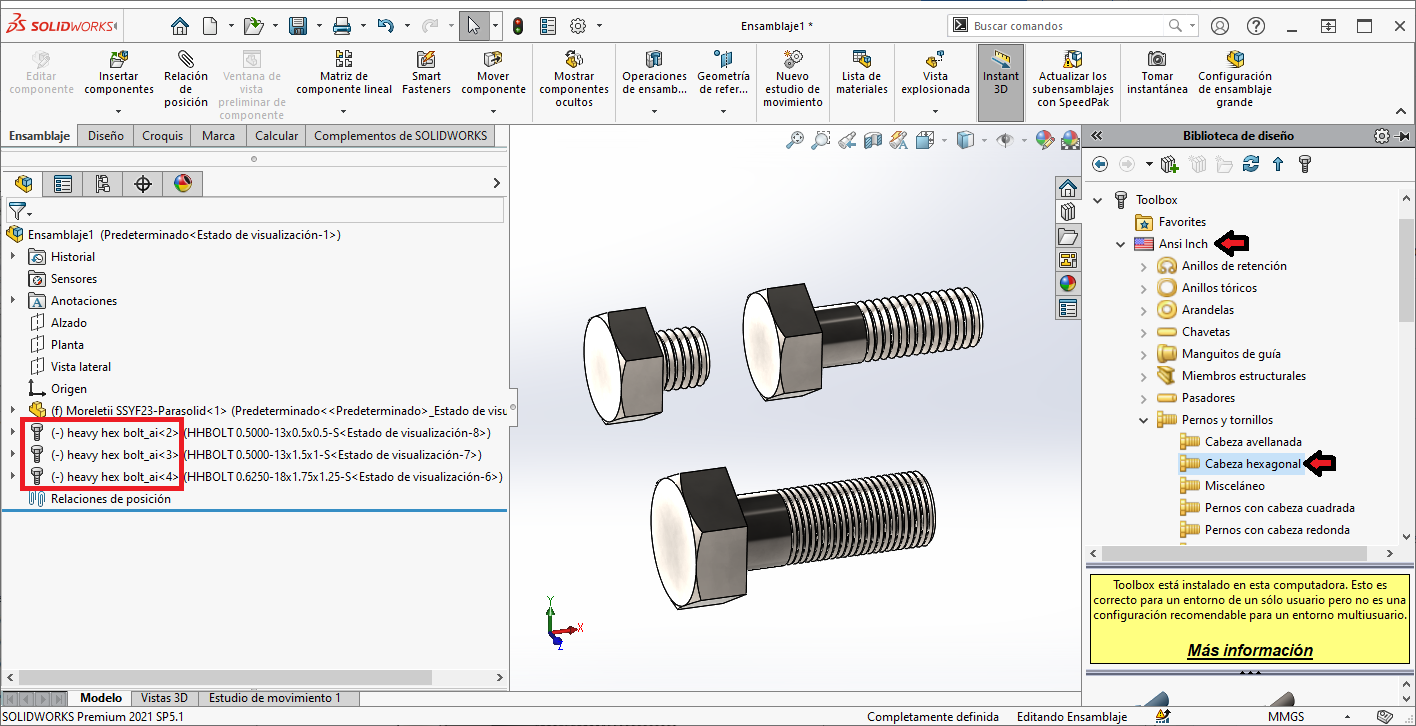Select the Cabeza hexagonal folder
Viewport: 1416px width, 726px height.
coord(1252,464)
